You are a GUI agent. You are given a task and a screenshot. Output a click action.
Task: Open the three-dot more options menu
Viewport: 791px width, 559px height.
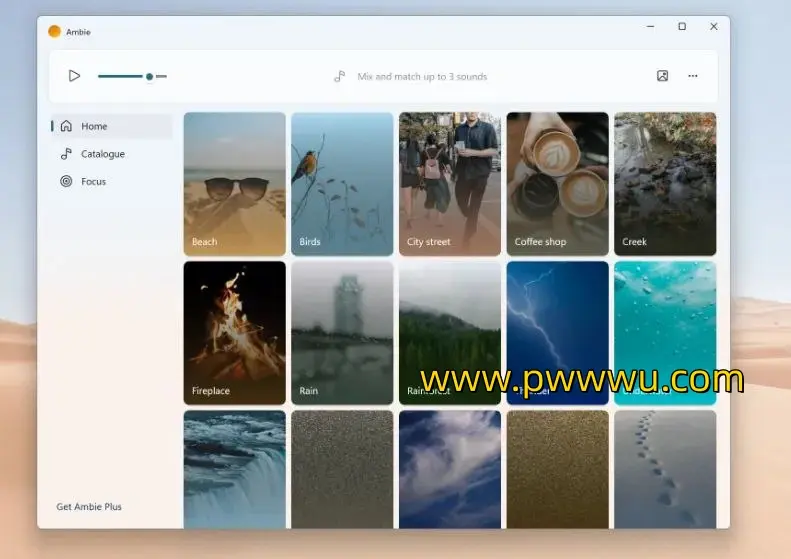[693, 76]
